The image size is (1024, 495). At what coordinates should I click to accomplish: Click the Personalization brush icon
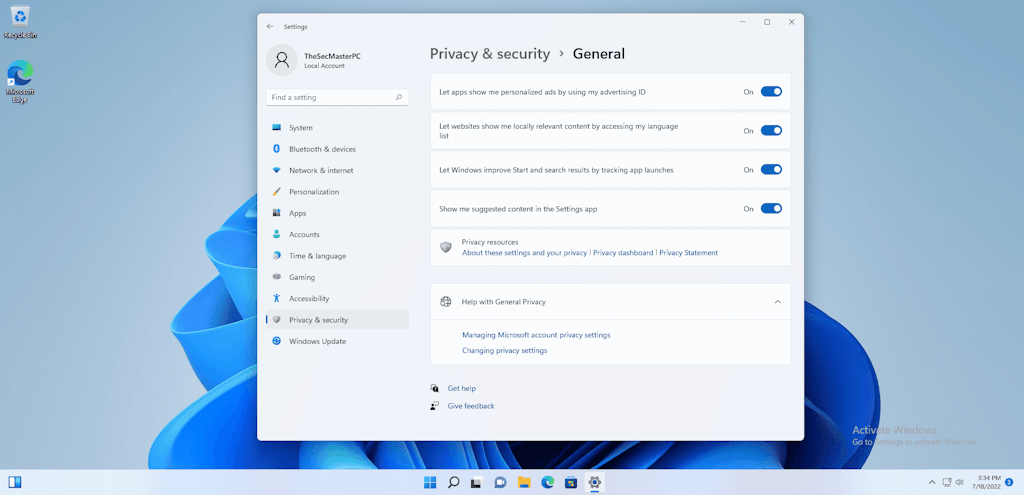pos(276,191)
